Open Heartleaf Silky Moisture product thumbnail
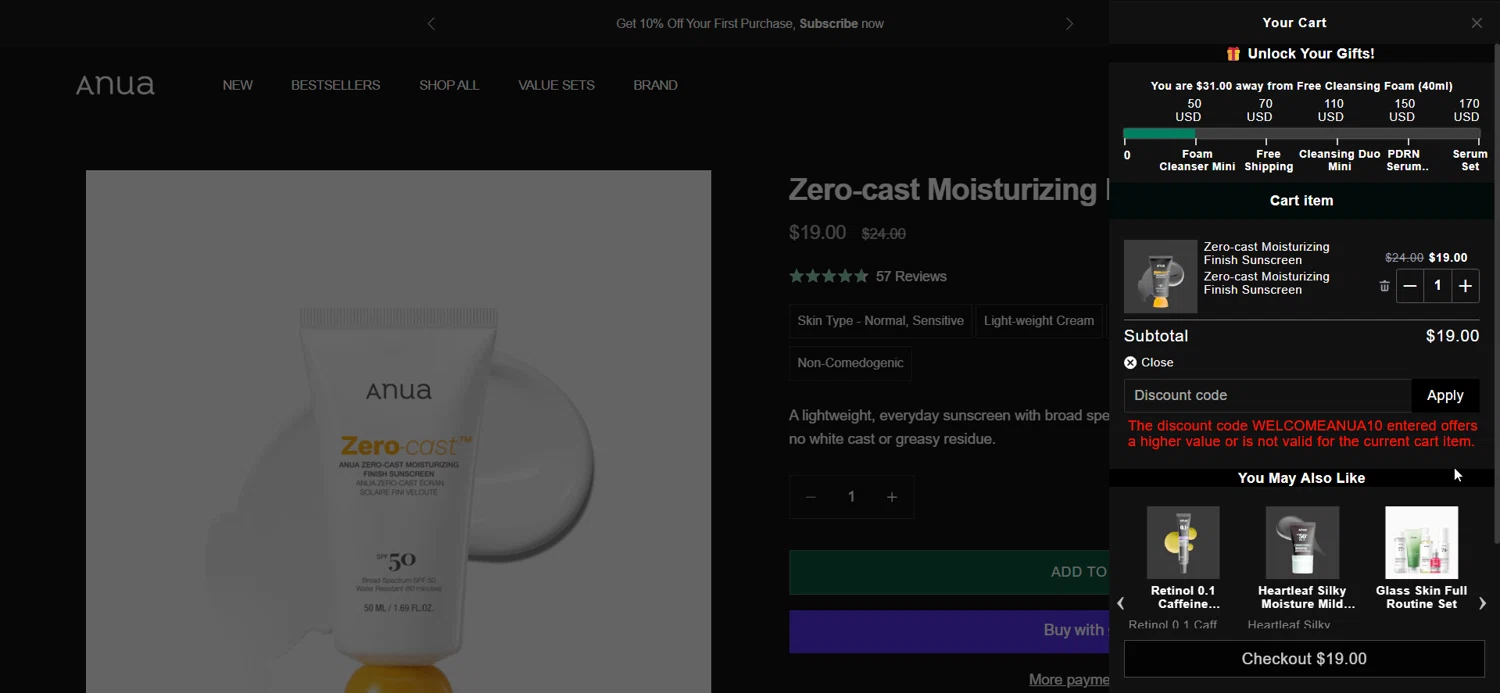1500x693 pixels. tap(1302, 542)
